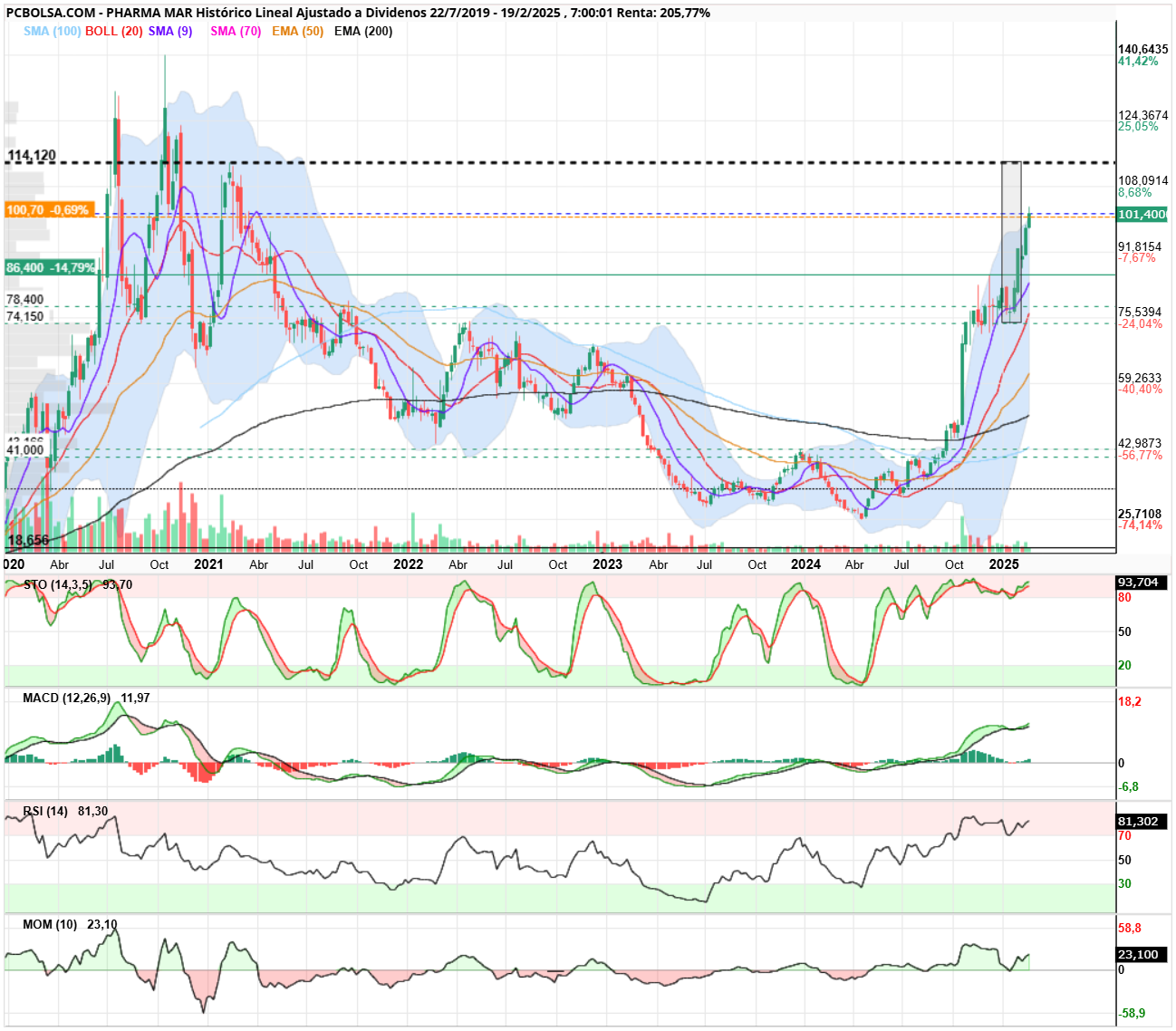Select the 108,0914 price axis value
Viewport: 1176px width, 1031px height.
1143,181
